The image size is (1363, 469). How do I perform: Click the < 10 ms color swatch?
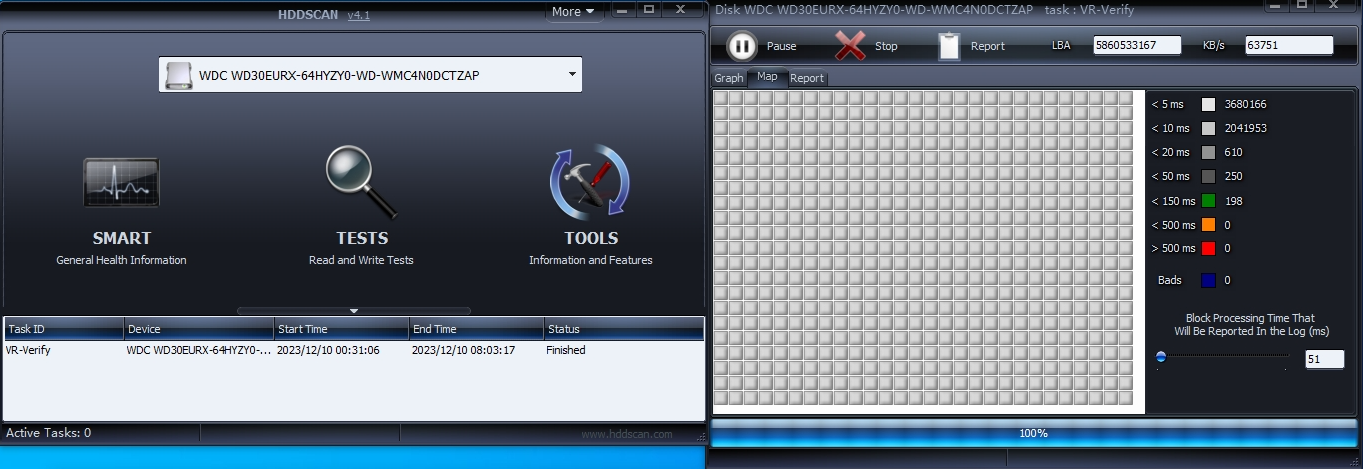pyautogui.click(x=1208, y=128)
